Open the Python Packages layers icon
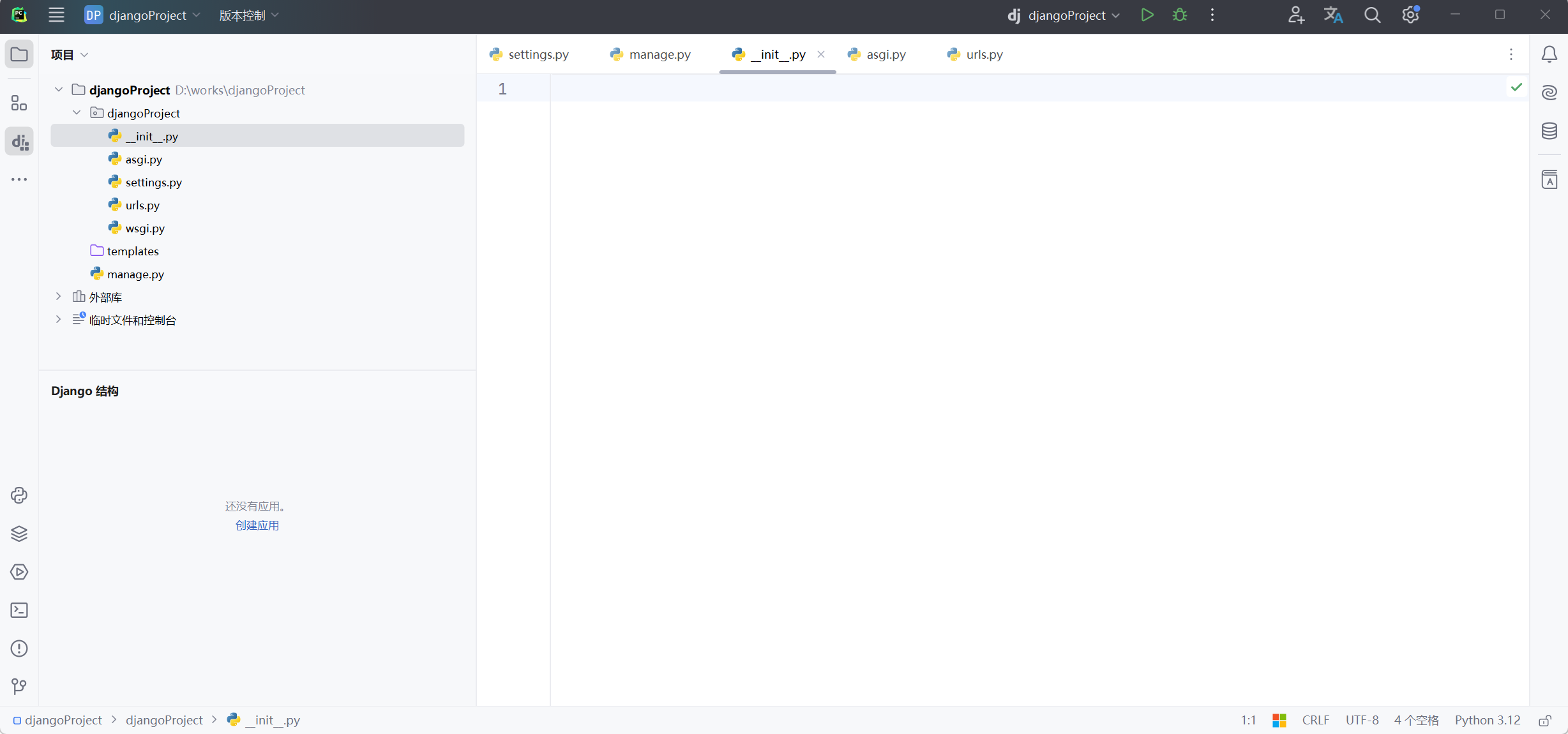This screenshot has height=734, width=1568. point(19,534)
